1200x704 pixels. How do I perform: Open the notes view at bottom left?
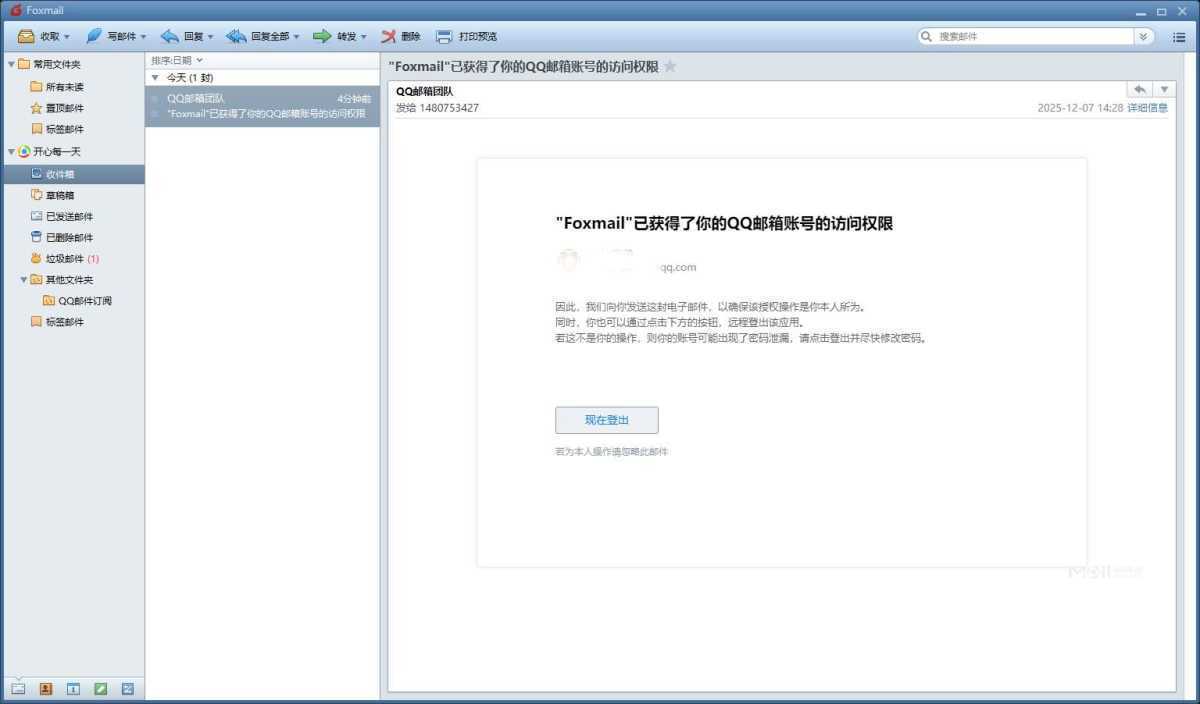click(99, 688)
